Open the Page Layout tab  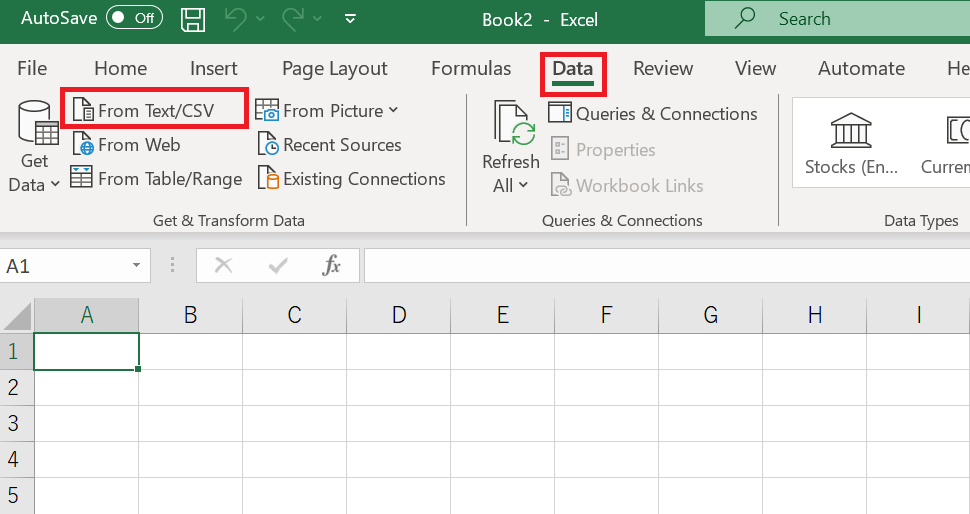click(x=334, y=68)
